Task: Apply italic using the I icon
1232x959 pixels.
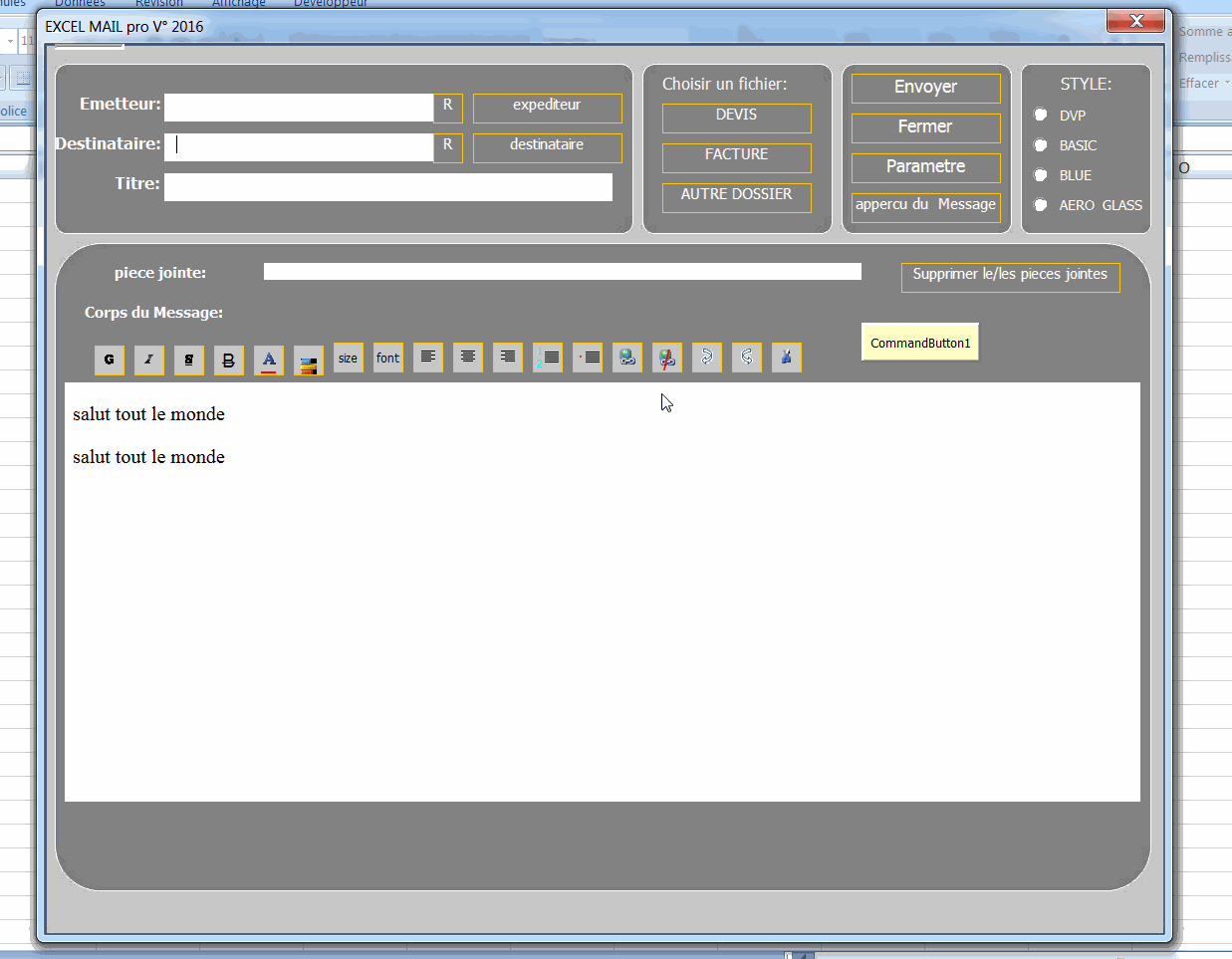Action: pos(148,359)
